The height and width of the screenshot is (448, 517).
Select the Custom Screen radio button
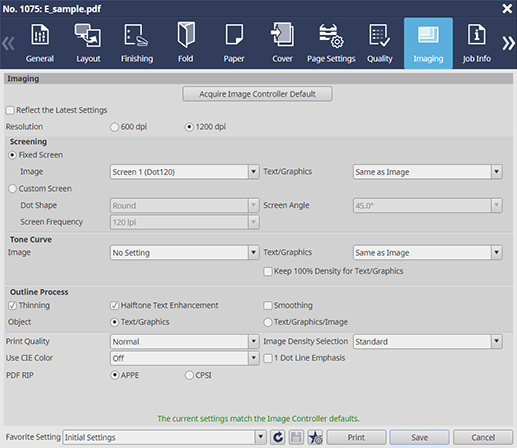coord(12,189)
